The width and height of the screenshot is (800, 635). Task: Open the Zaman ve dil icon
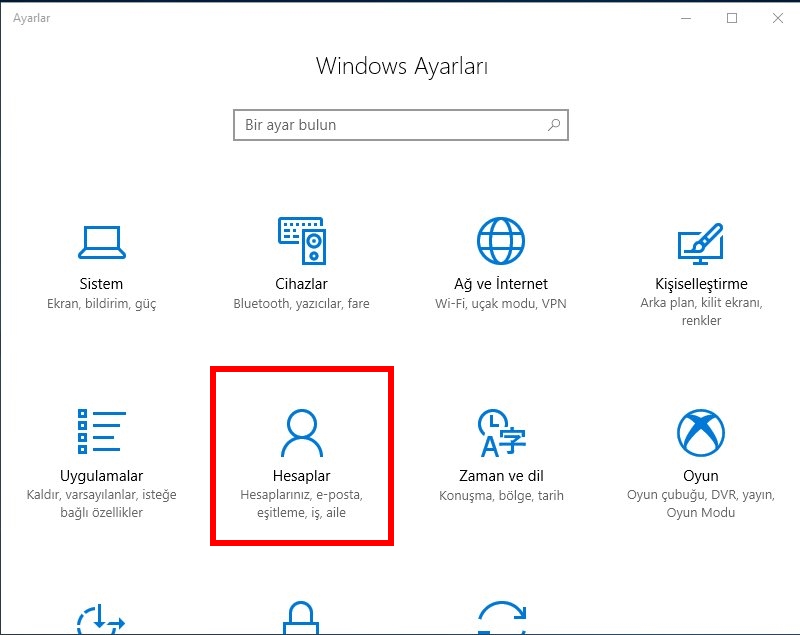502,433
